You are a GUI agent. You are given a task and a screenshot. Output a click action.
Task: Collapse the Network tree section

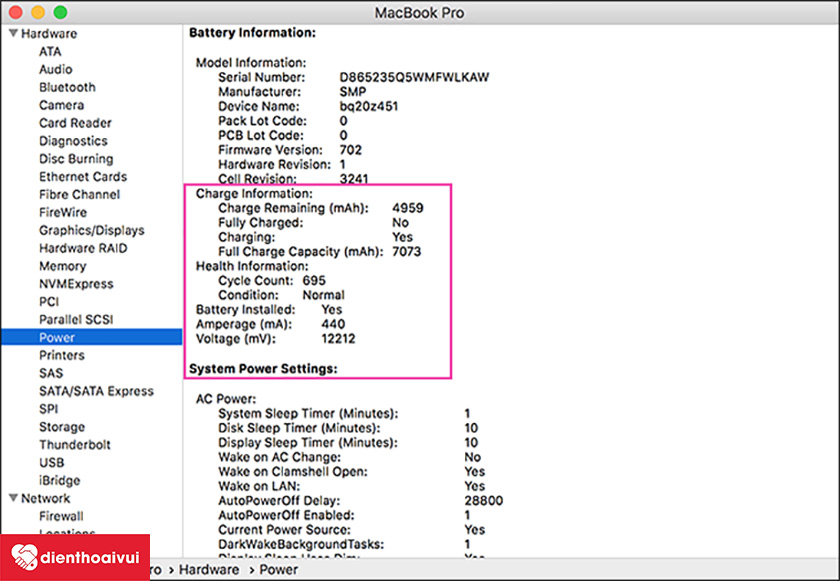[x=12, y=498]
